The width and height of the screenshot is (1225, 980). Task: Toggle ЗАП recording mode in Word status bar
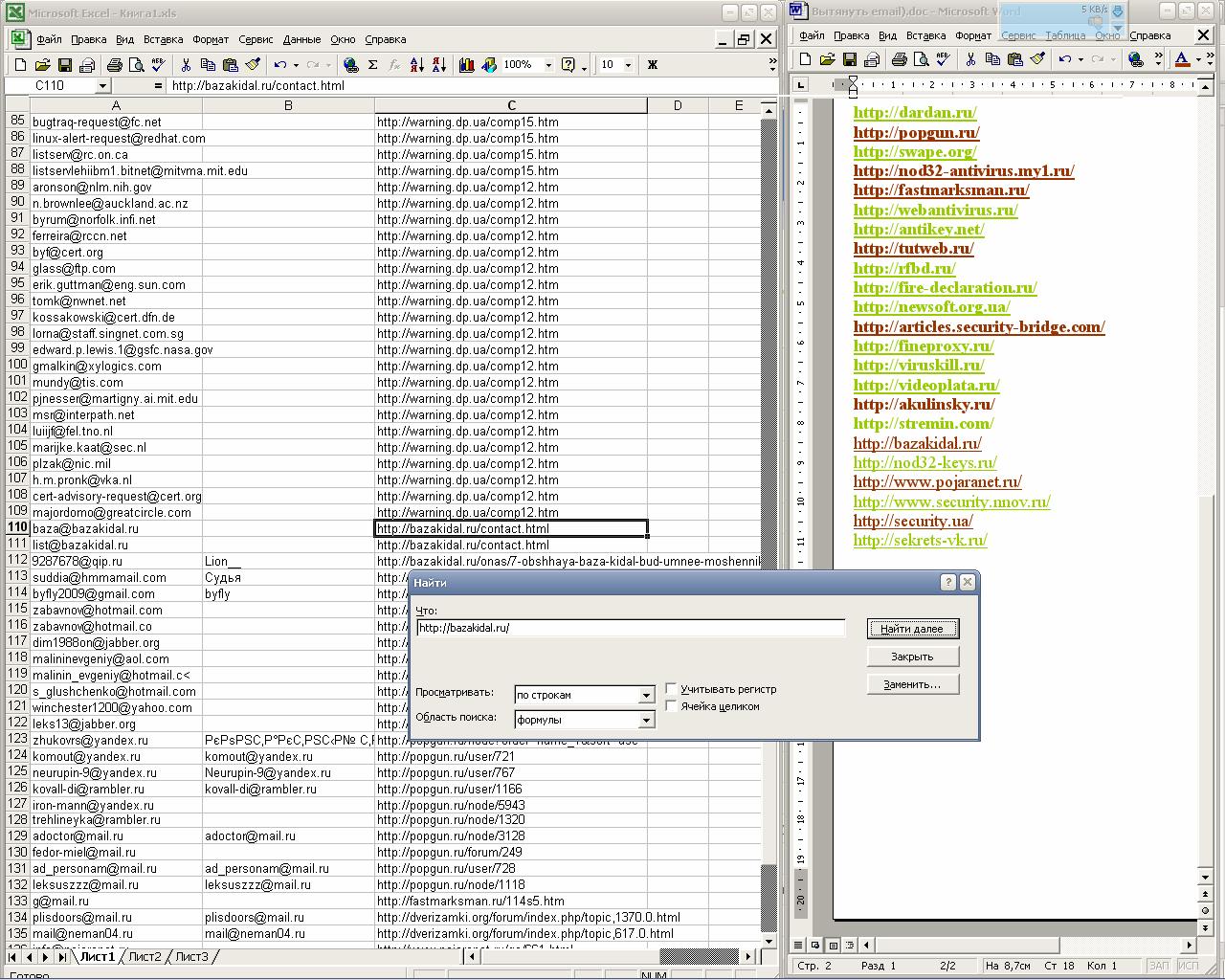click(1158, 966)
